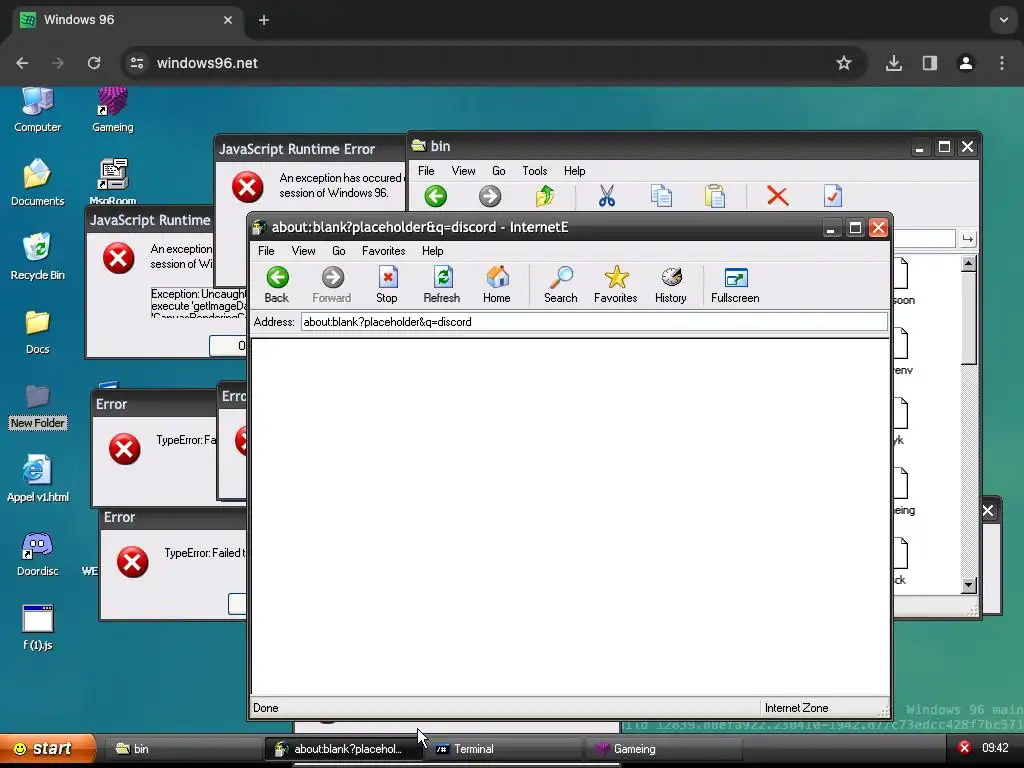The image size is (1024, 768).
Task: Select the MsgRoom desktop icon
Action: point(112,182)
